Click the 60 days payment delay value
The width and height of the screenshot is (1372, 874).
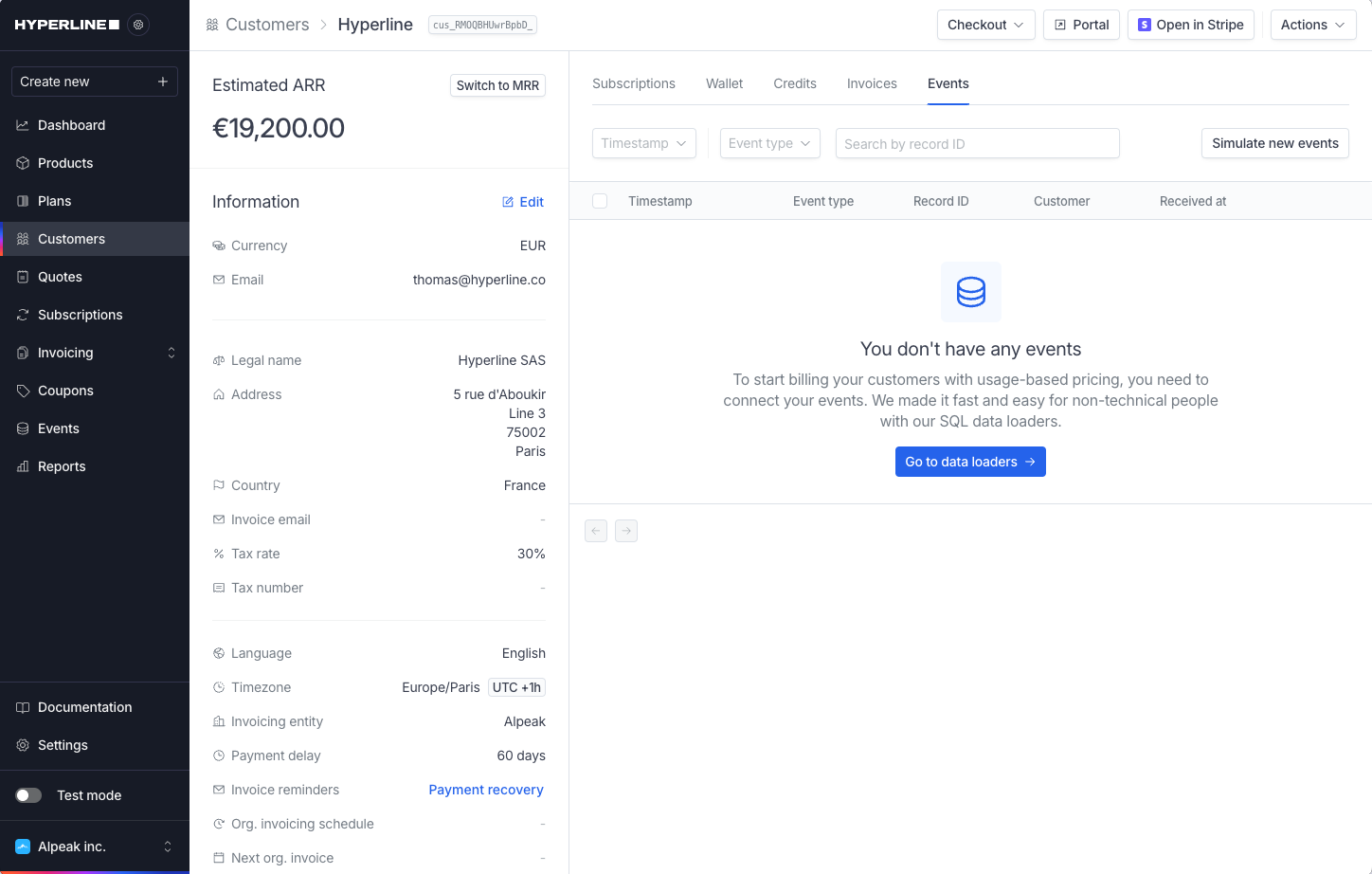pyautogui.click(x=521, y=756)
